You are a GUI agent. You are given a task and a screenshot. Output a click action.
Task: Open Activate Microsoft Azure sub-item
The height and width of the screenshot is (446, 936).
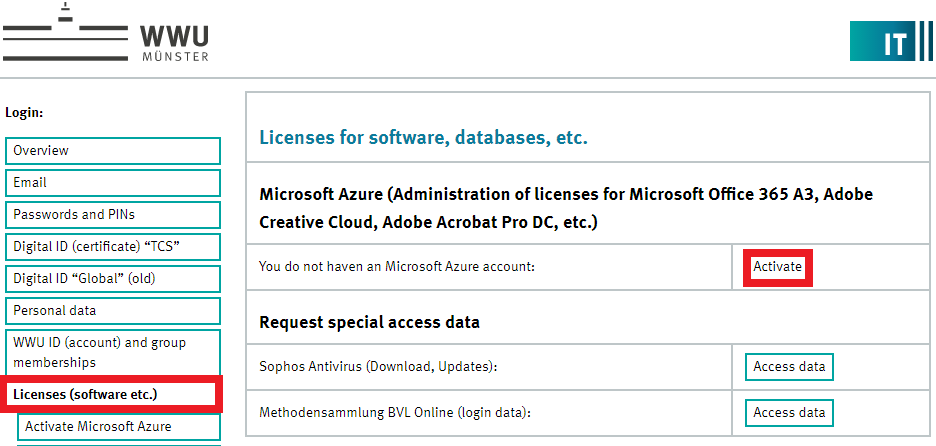[x=118, y=427]
